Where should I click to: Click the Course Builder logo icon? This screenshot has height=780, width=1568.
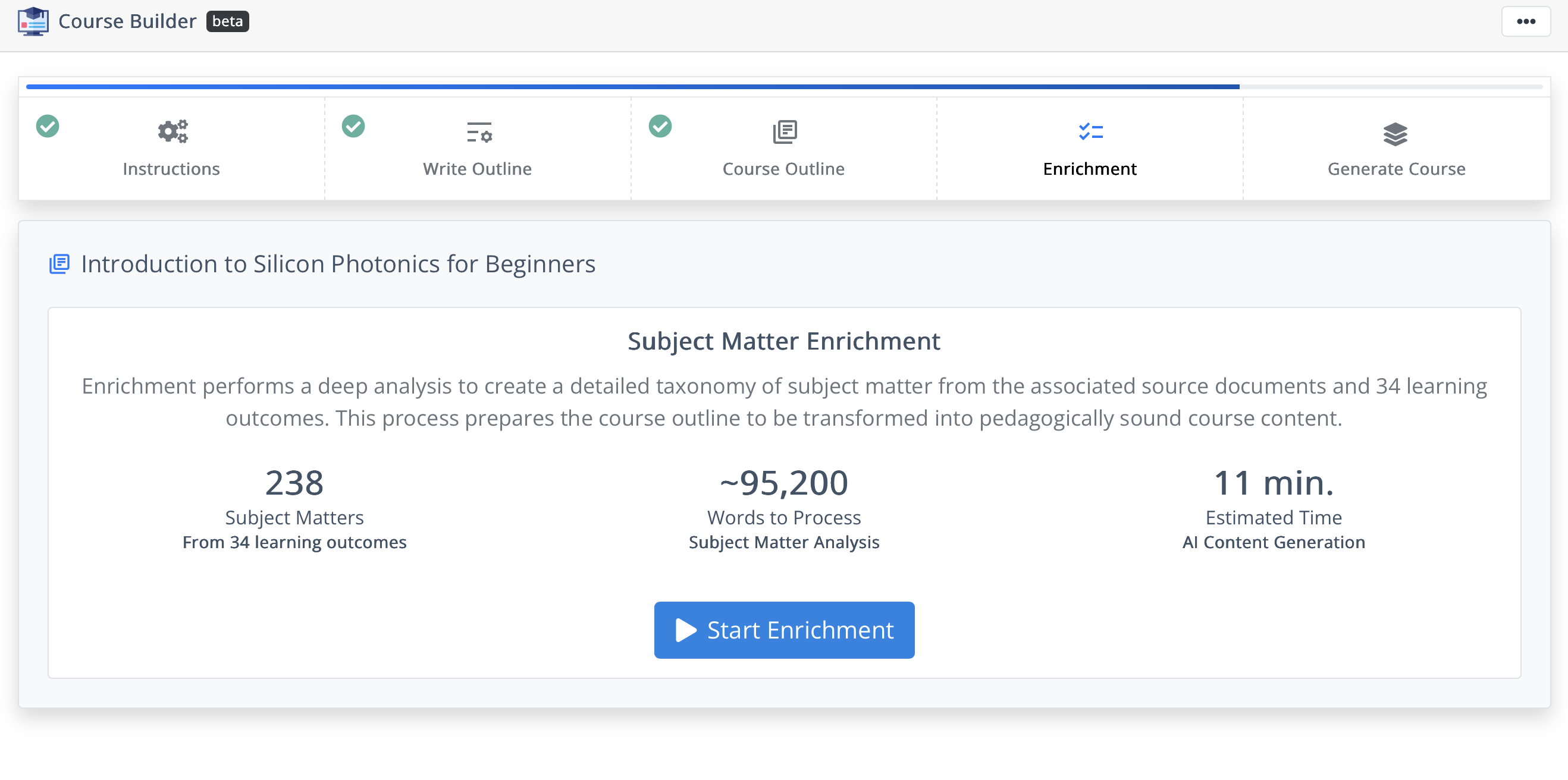click(x=33, y=21)
